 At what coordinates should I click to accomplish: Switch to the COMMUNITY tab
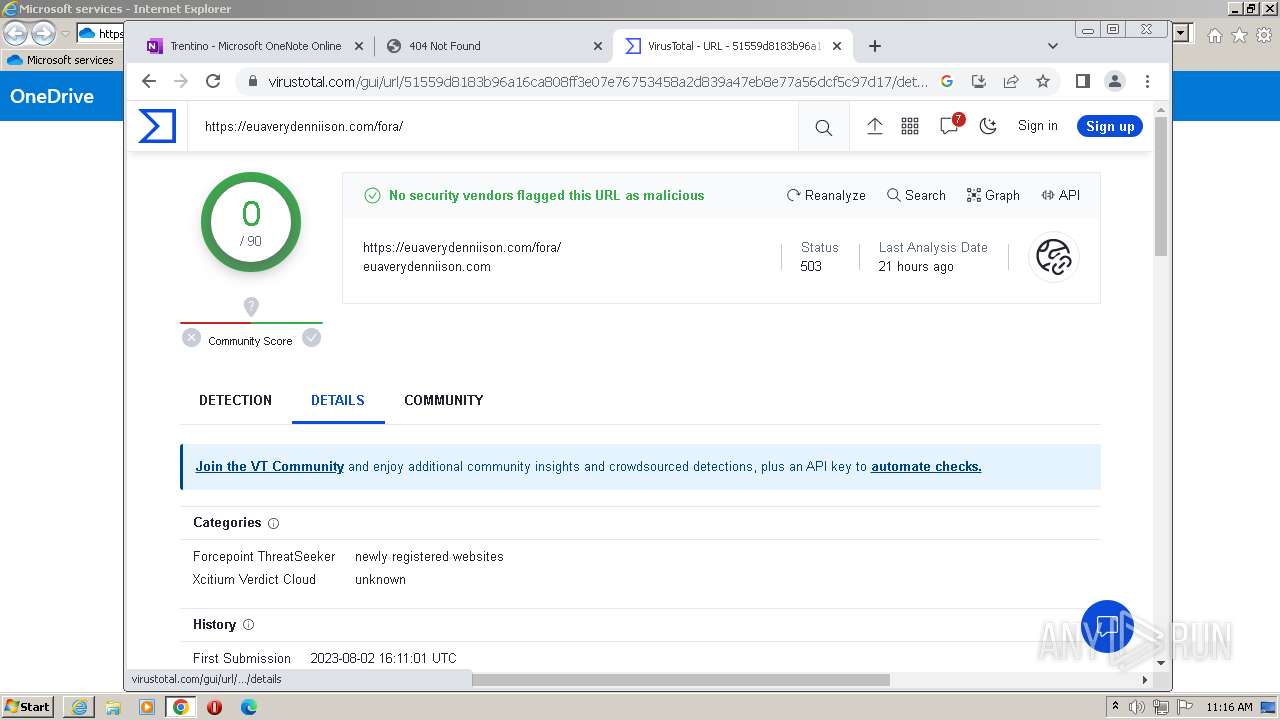point(444,400)
